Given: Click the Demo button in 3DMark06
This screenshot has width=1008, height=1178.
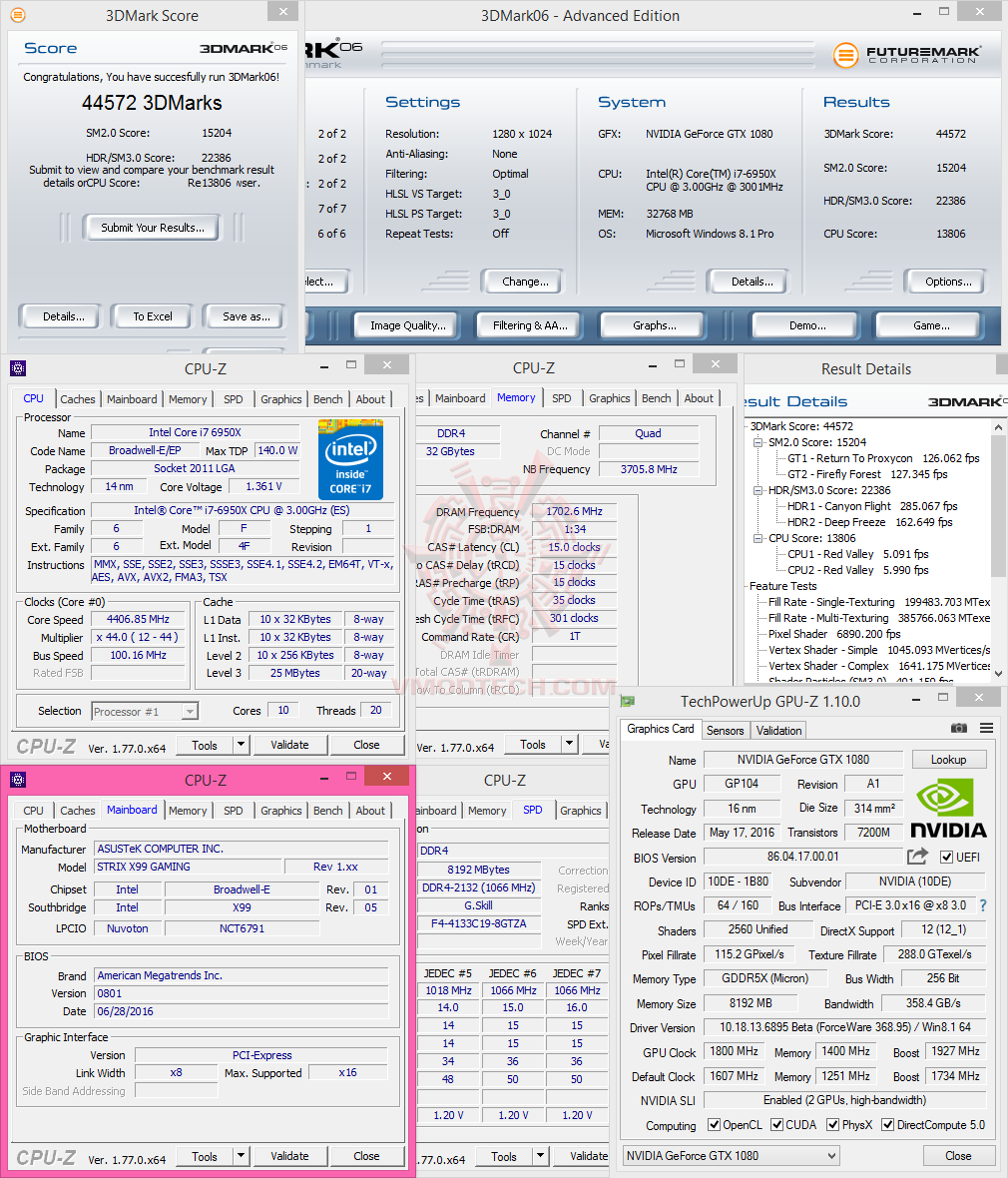Looking at the screenshot, I should [x=807, y=325].
